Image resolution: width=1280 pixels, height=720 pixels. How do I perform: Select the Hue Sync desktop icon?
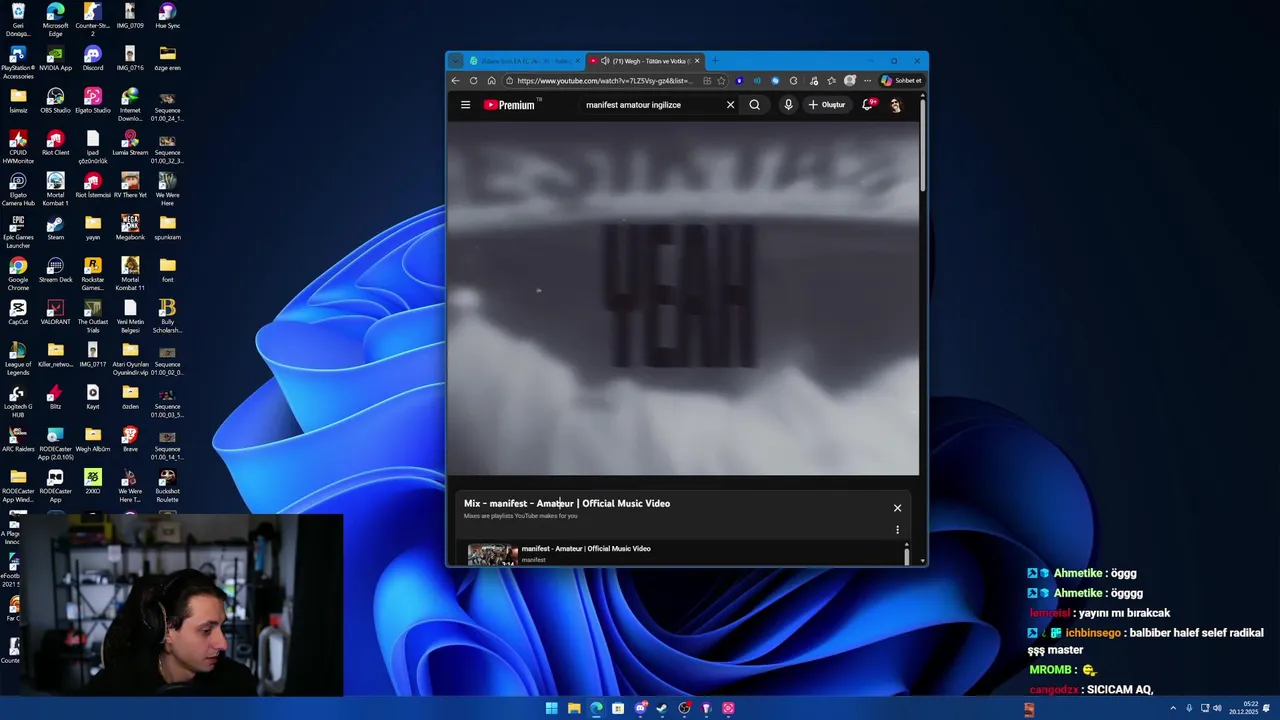(167, 17)
